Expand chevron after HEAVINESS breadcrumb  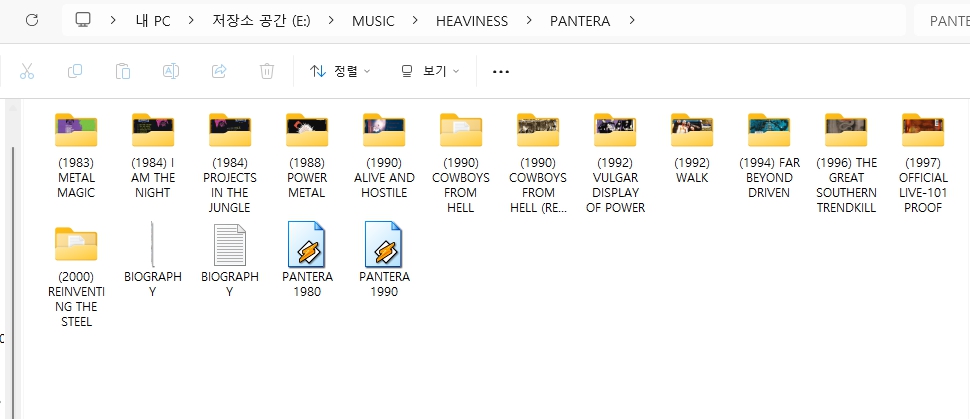point(529,20)
